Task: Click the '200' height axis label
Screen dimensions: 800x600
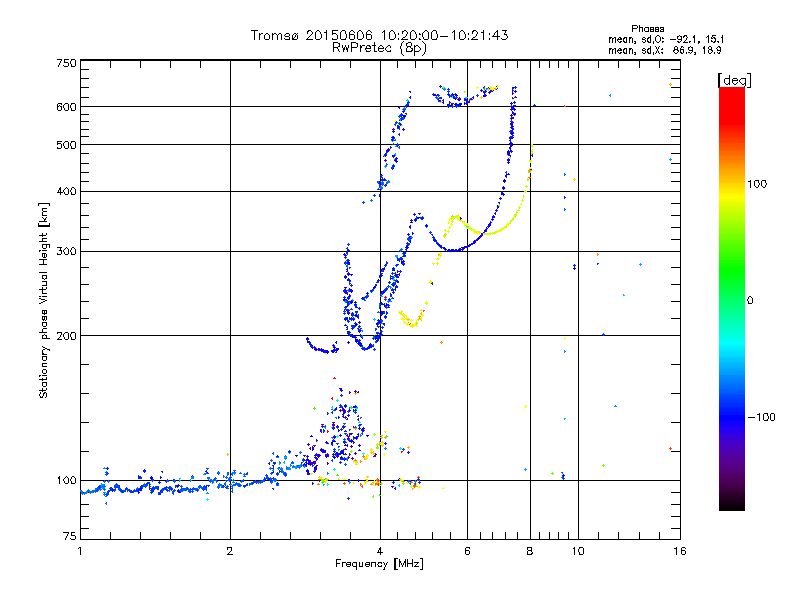Action: [x=66, y=336]
